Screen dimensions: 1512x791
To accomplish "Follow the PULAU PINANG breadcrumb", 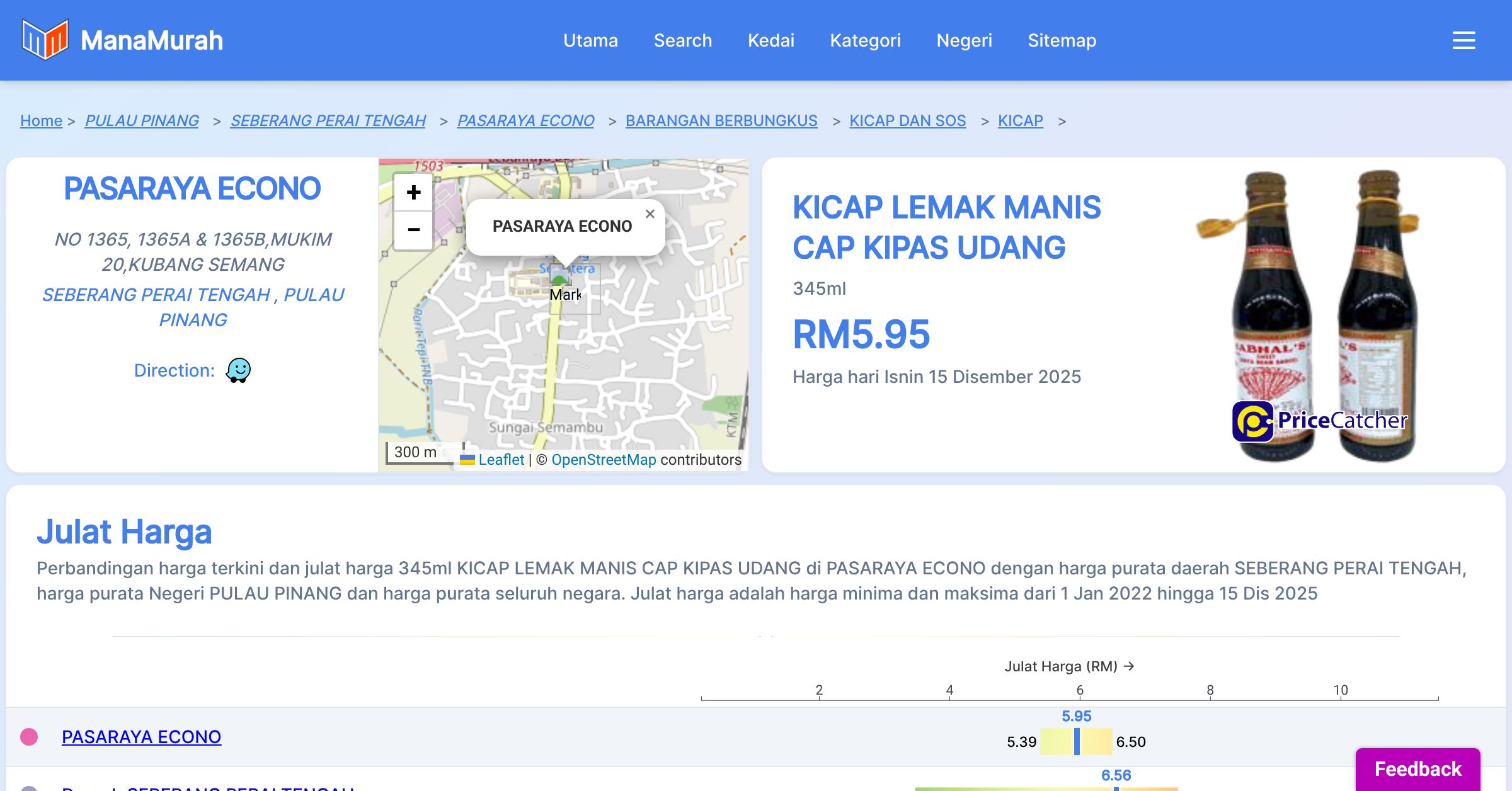I will (142, 120).
